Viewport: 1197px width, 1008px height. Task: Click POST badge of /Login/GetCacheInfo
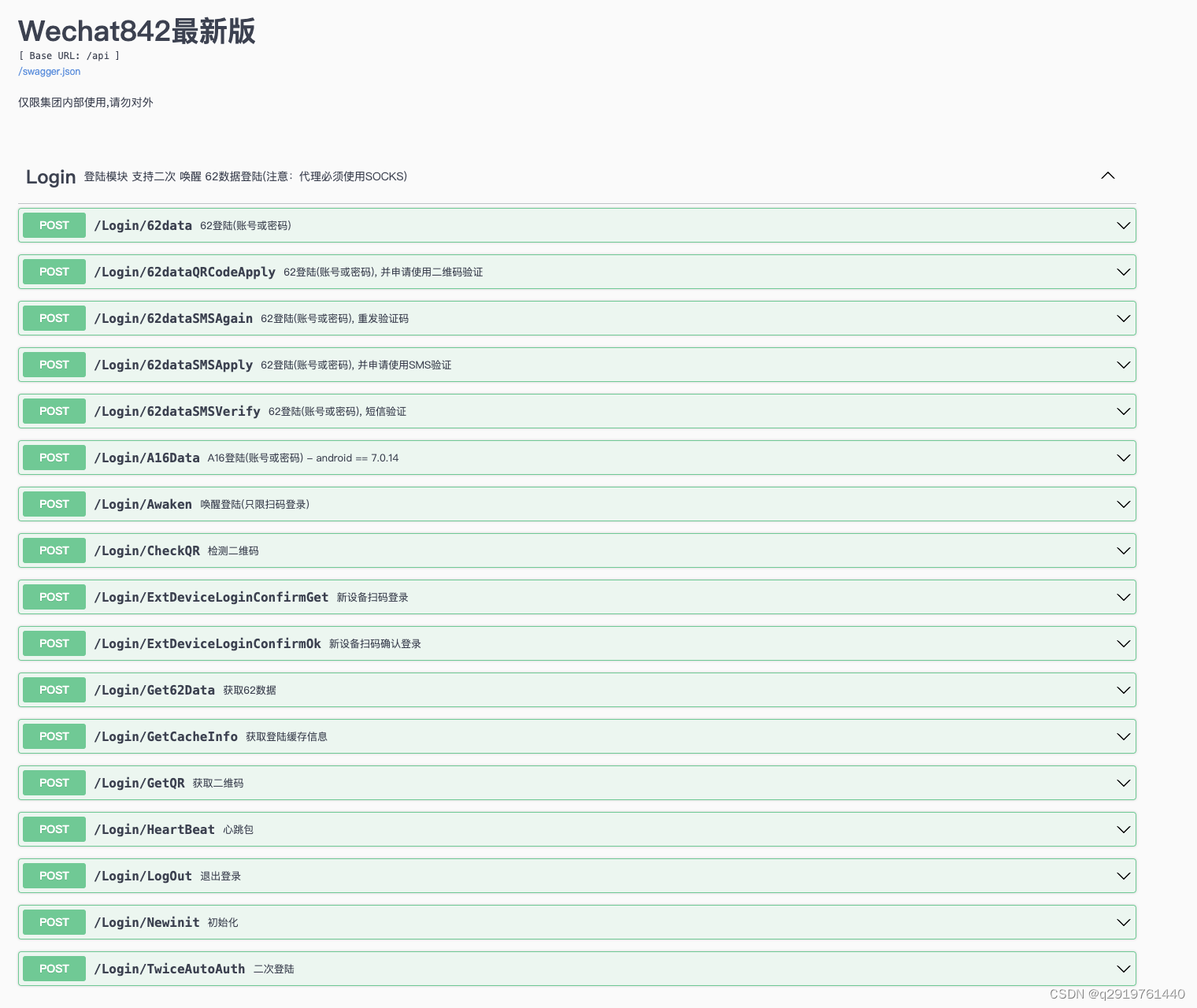tap(54, 736)
